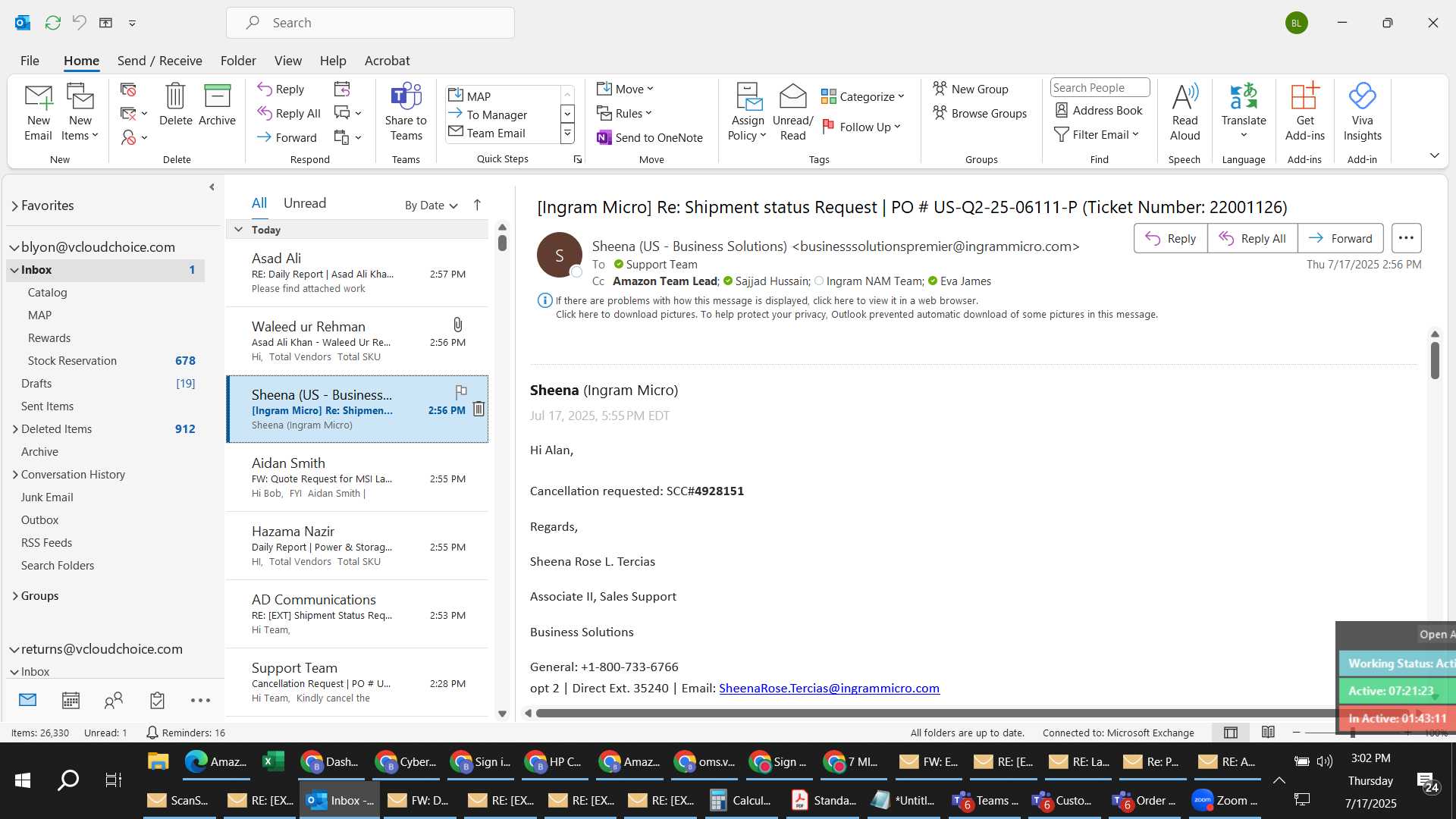This screenshot has height=819, width=1456.
Task: Click the Send/Receive sync icon in title bar
Action: tap(52, 23)
